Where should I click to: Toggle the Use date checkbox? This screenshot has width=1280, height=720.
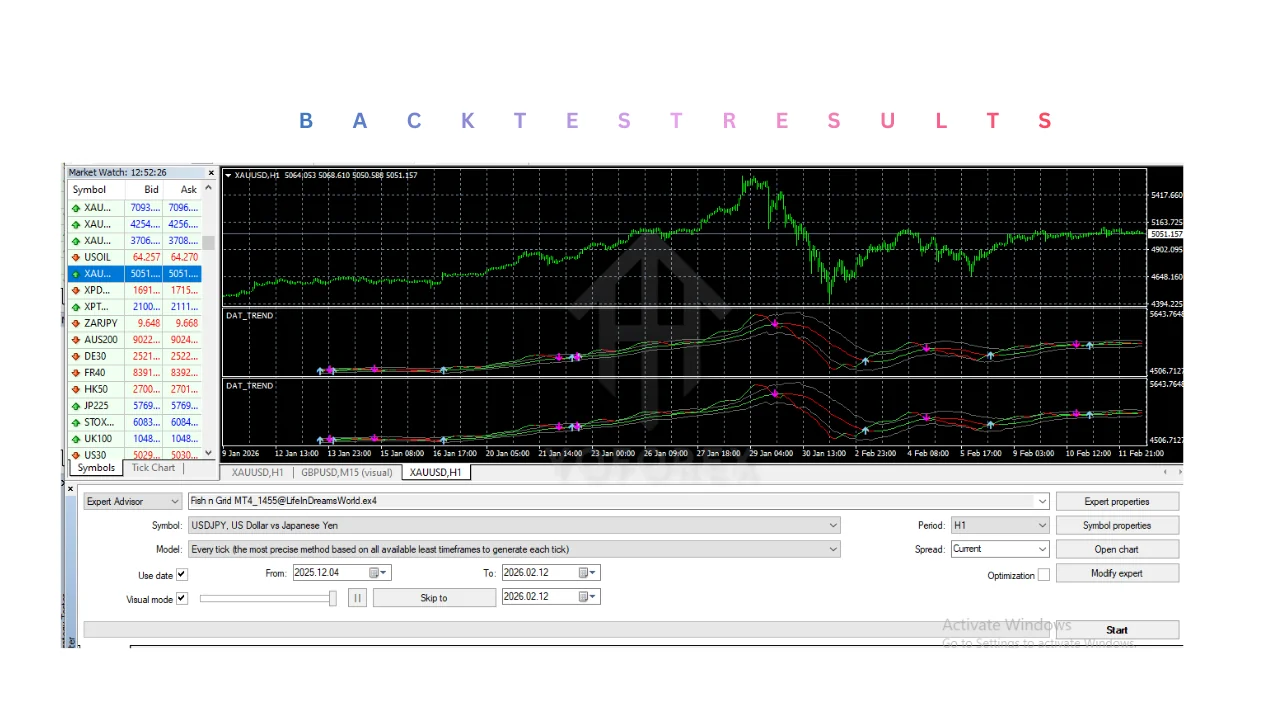coord(182,575)
